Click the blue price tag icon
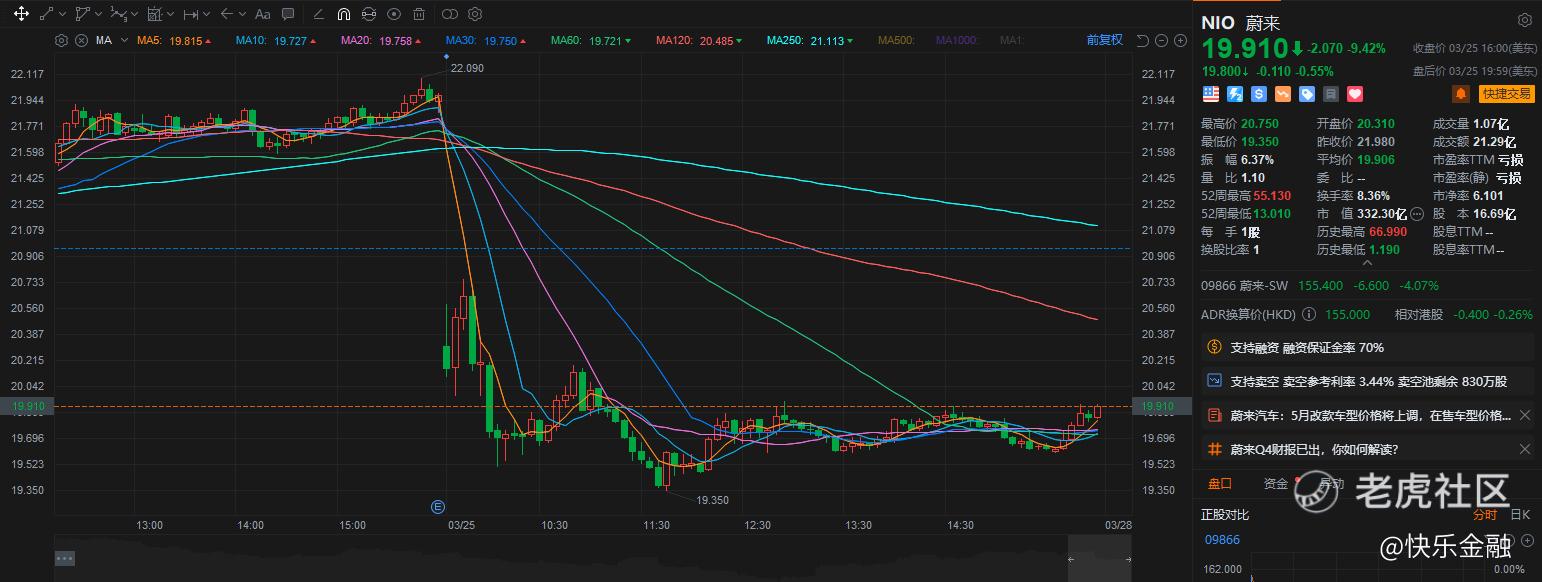 (x=1307, y=94)
